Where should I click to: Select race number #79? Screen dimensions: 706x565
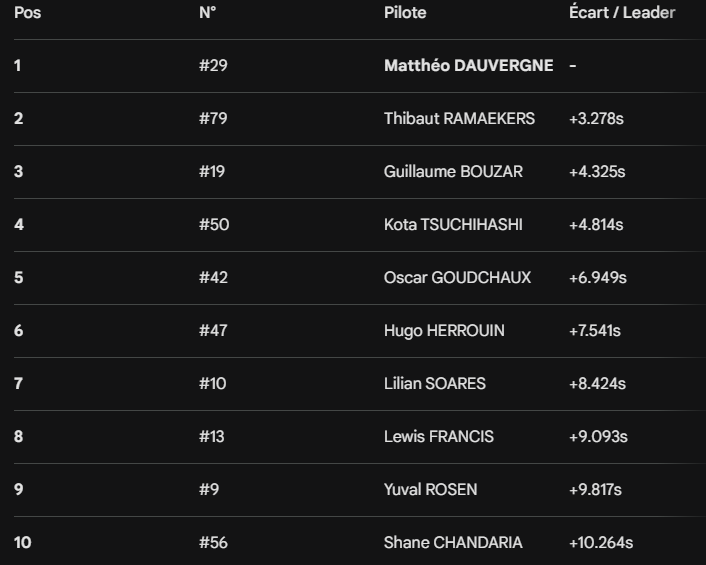[213, 119]
